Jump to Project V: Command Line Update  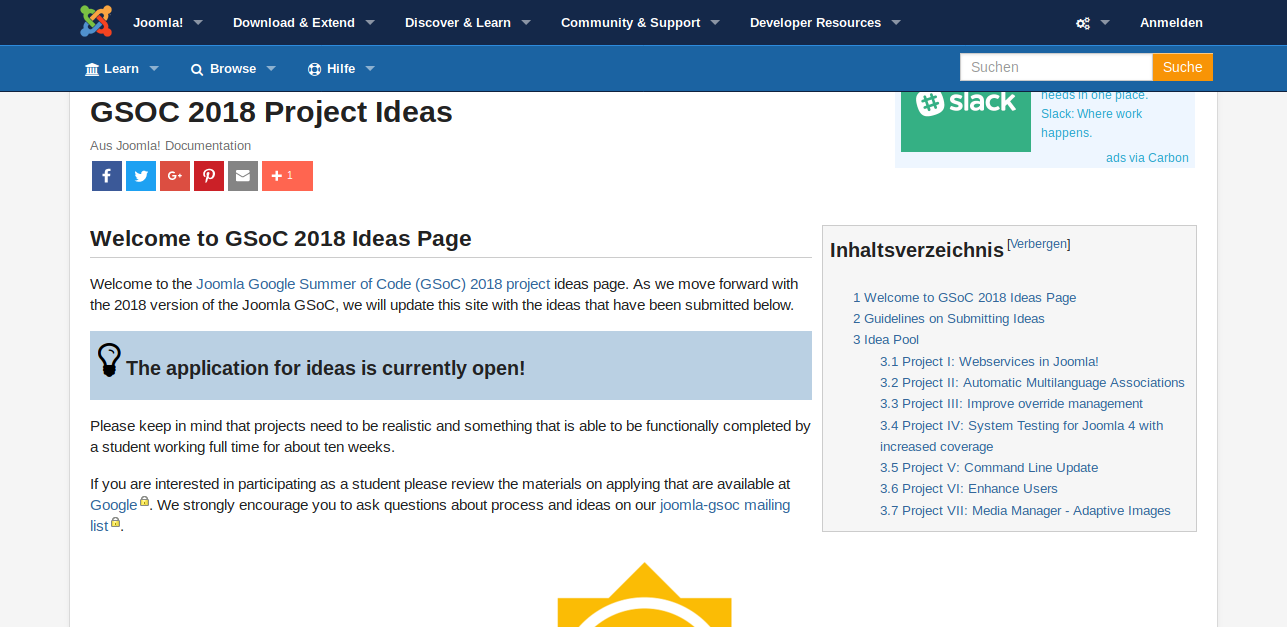[989, 468]
